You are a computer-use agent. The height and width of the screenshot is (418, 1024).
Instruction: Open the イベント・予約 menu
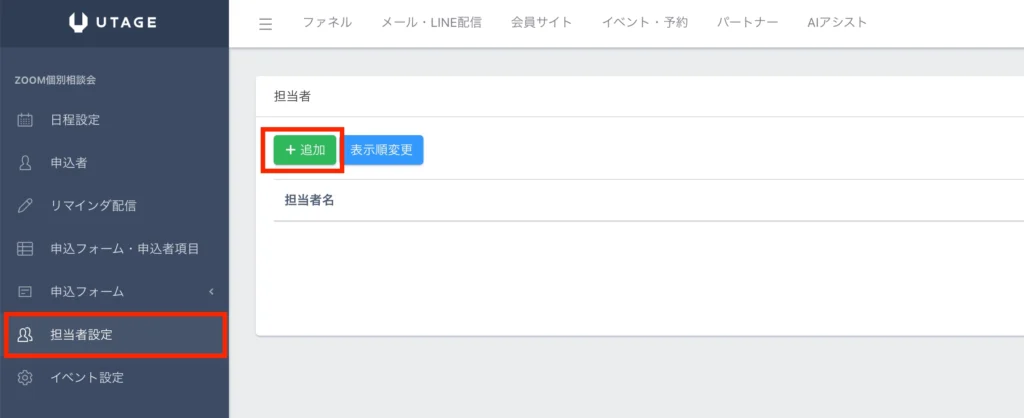645,23
